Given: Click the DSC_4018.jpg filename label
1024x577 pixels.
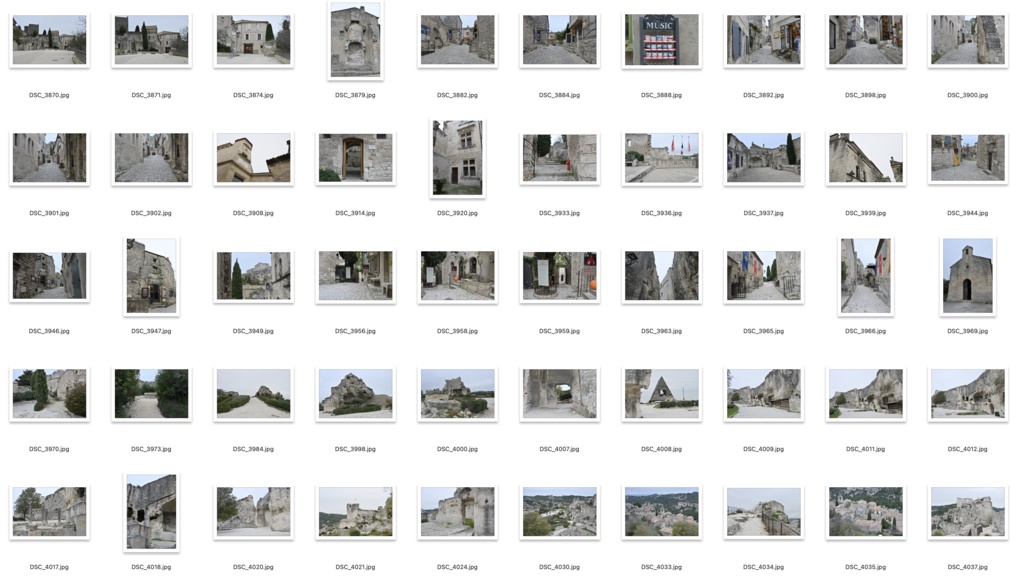Looking at the screenshot, I should (x=151, y=567).
